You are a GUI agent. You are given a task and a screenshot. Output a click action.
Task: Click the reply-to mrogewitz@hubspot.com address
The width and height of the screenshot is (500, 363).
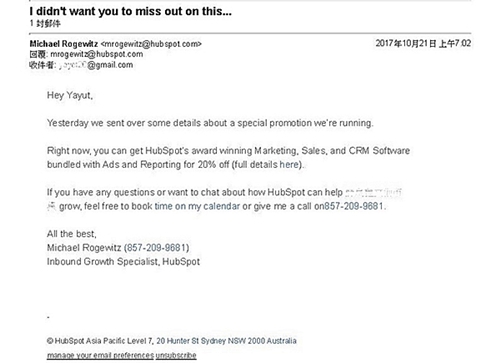click(97, 54)
